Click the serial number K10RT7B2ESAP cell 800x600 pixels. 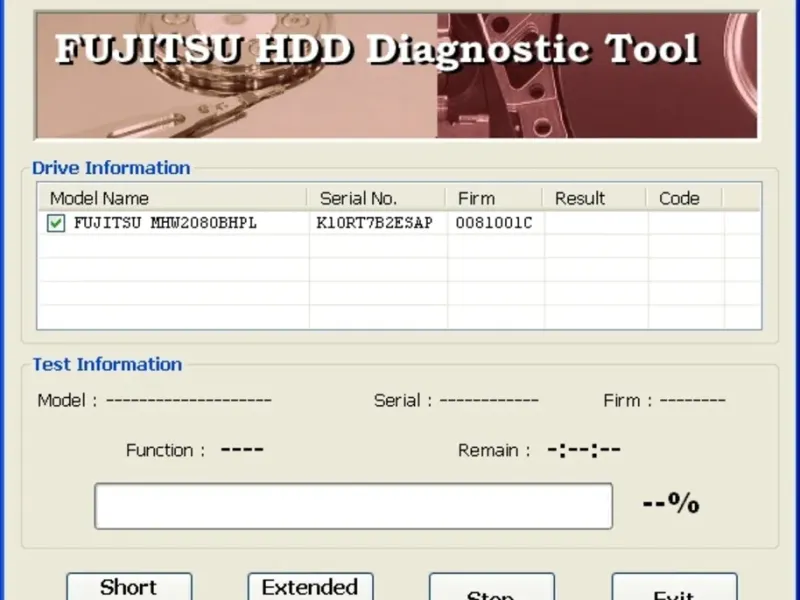pyautogui.click(x=374, y=223)
